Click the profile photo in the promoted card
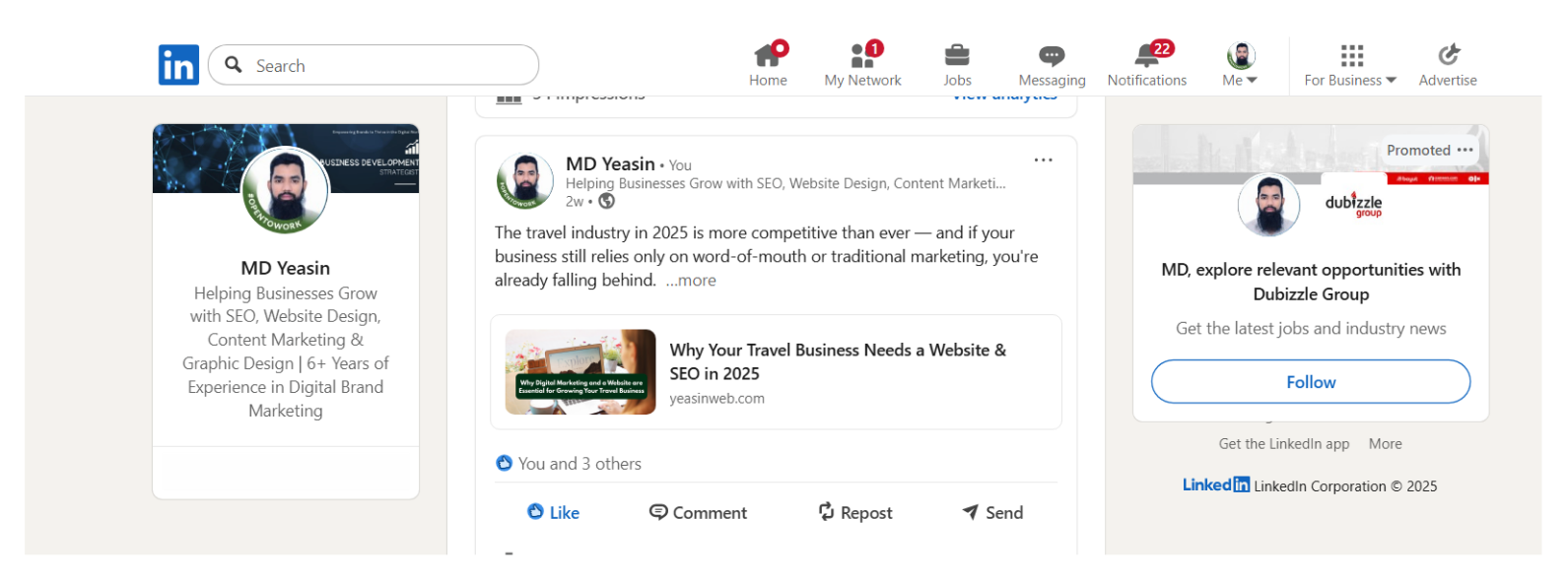 coord(1269,205)
